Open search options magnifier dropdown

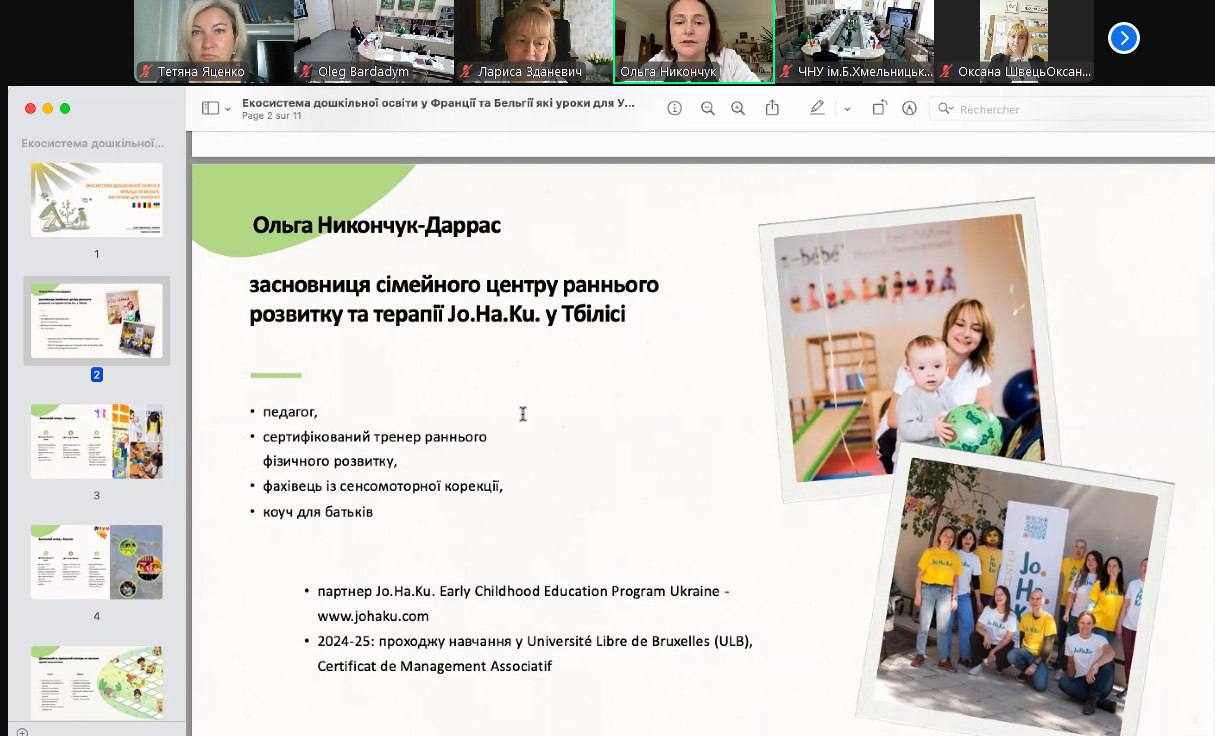(x=945, y=108)
